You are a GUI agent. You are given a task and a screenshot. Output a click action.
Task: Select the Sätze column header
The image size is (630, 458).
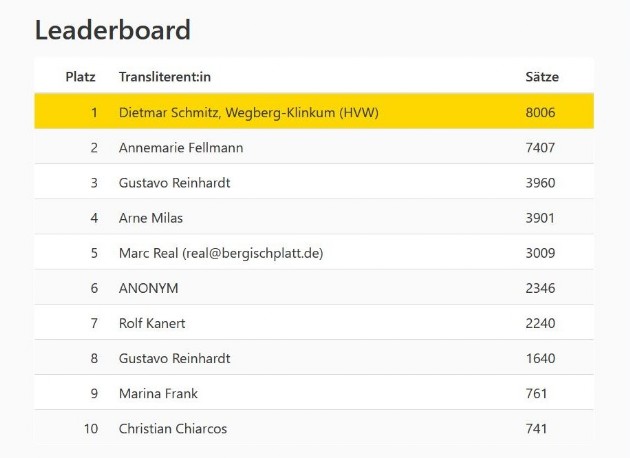tap(542, 76)
